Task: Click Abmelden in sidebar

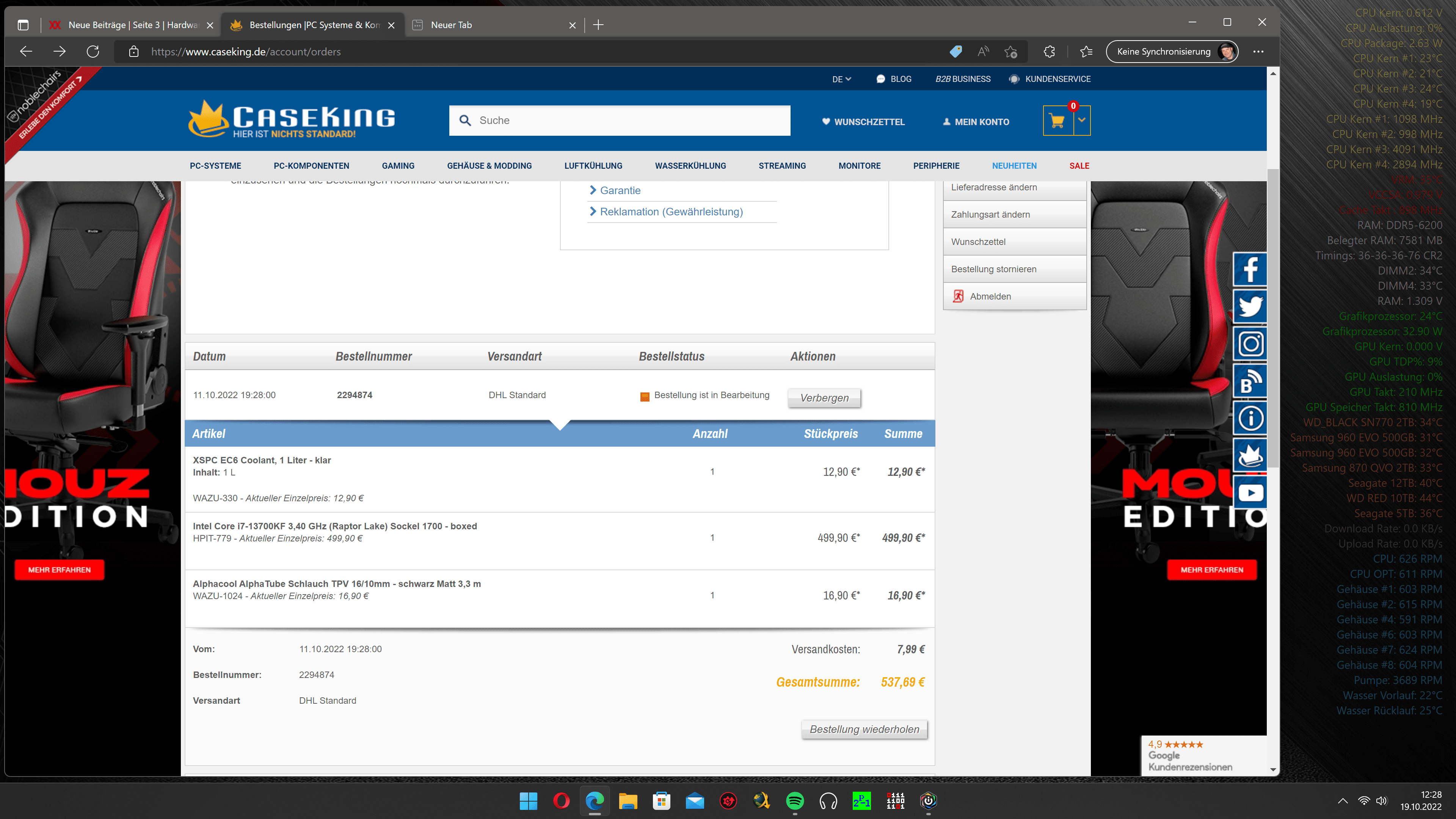Action: pyautogui.click(x=1015, y=296)
